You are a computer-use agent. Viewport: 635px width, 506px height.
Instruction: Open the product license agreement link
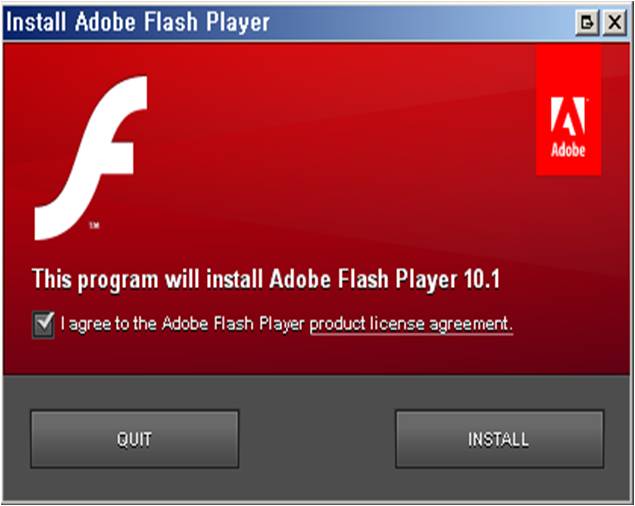coord(411,325)
